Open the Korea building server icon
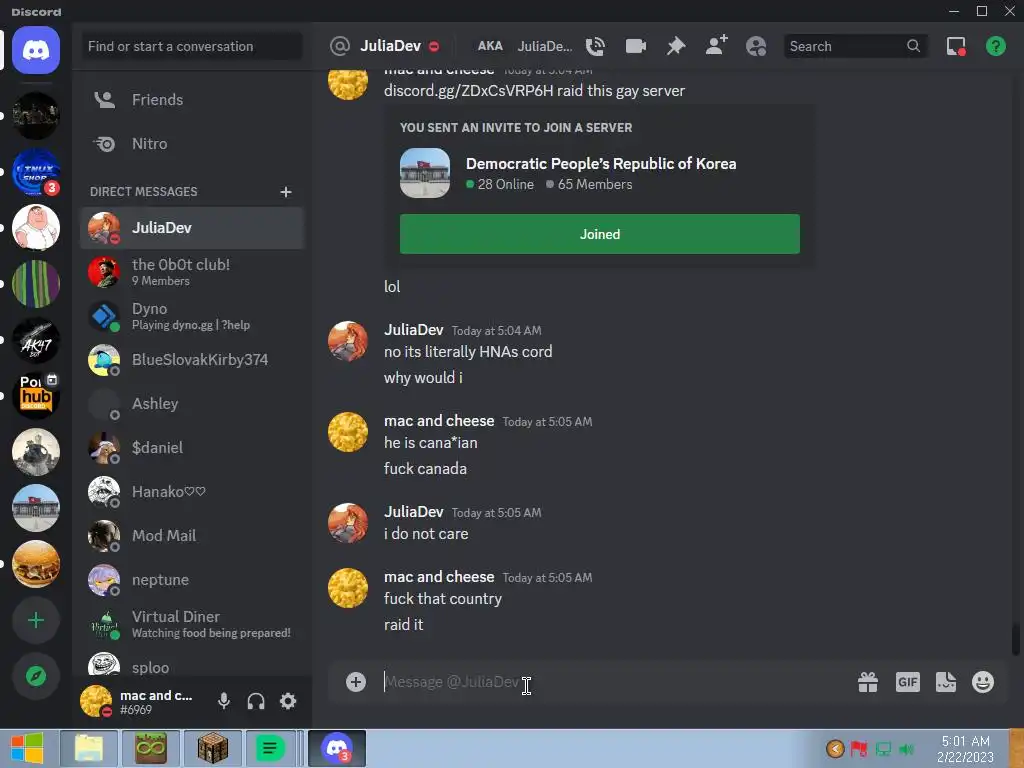Image resolution: width=1024 pixels, height=768 pixels. click(x=36, y=508)
